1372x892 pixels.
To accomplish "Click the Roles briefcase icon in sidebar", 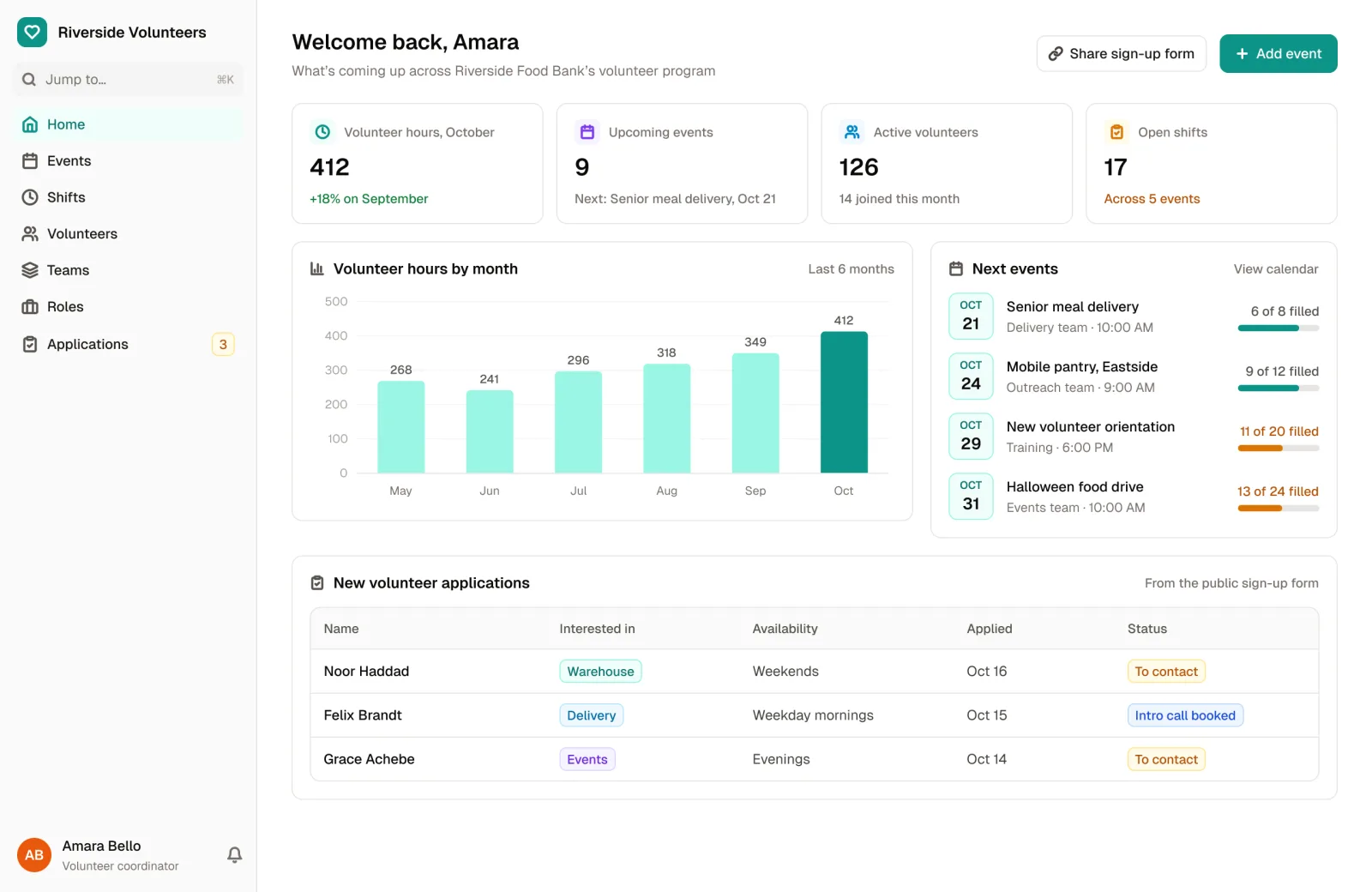I will (30, 307).
